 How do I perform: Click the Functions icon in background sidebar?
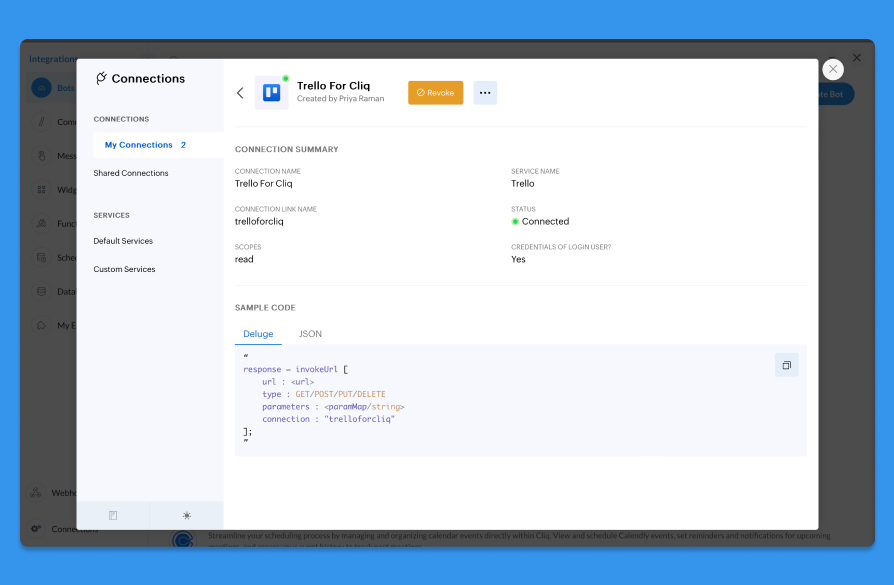pyautogui.click(x=42, y=224)
